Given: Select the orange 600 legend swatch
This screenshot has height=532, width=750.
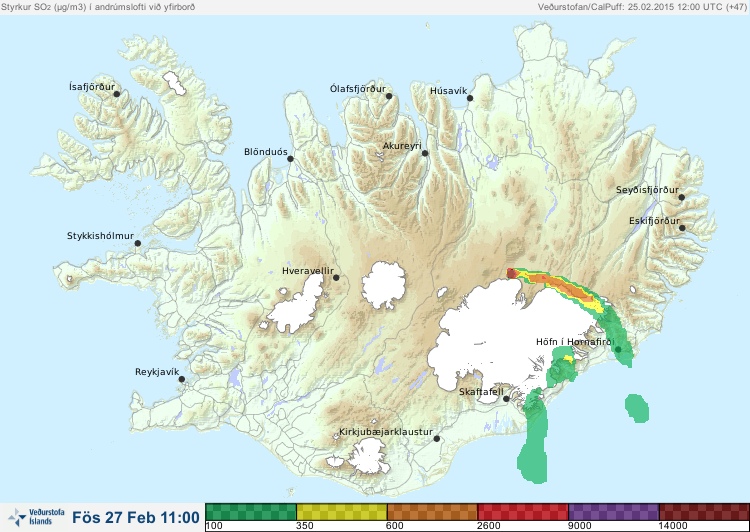Looking at the screenshot, I should click(432, 512).
